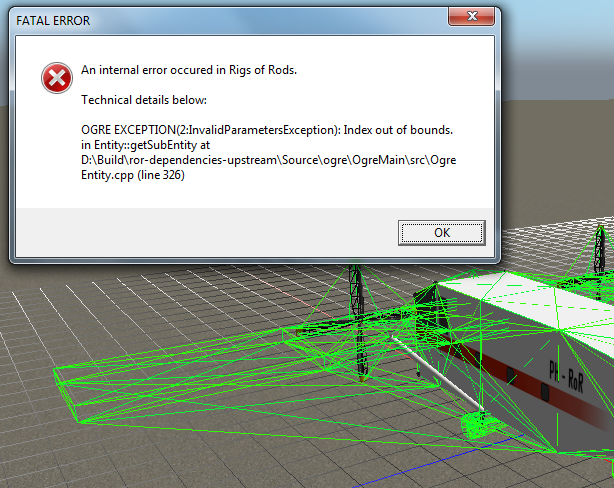The height and width of the screenshot is (488, 614).
Task: Click the D:\Build\ror-dependencies-upstream path line
Action: tap(269, 160)
